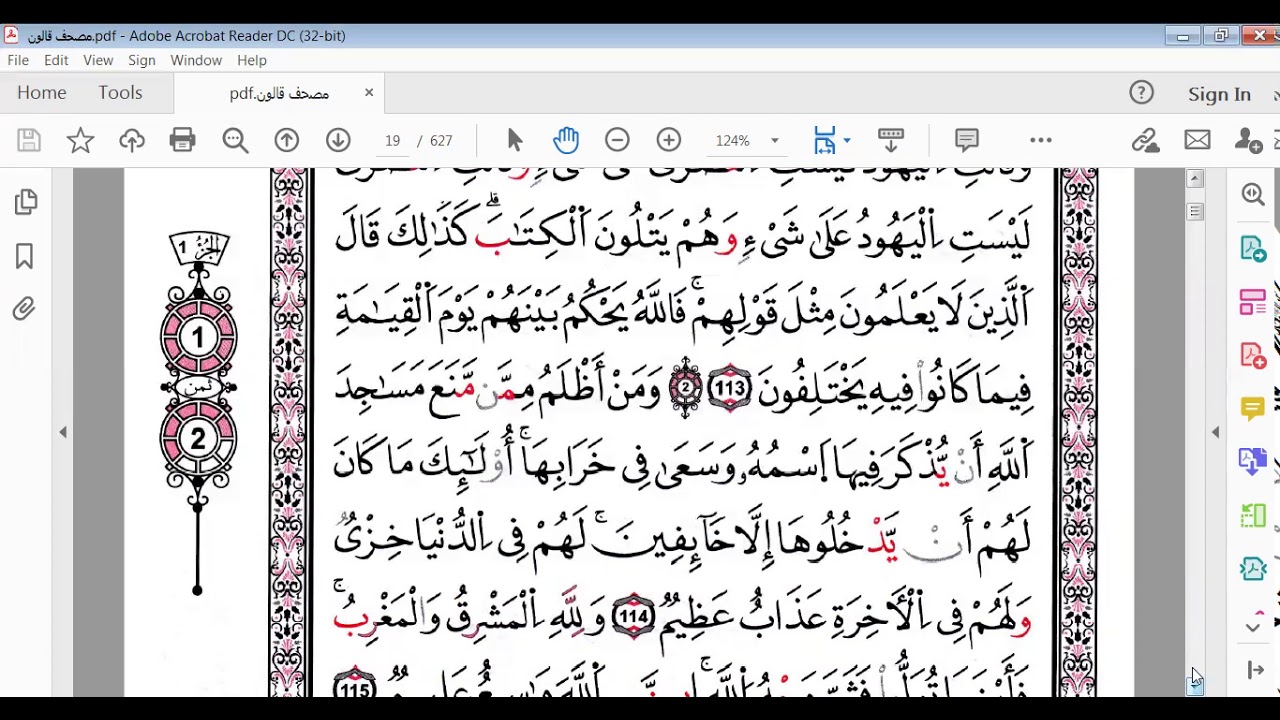Click the Sign In link
The width and height of the screenshot is (1280, 720).
(x=1219, y=94)
